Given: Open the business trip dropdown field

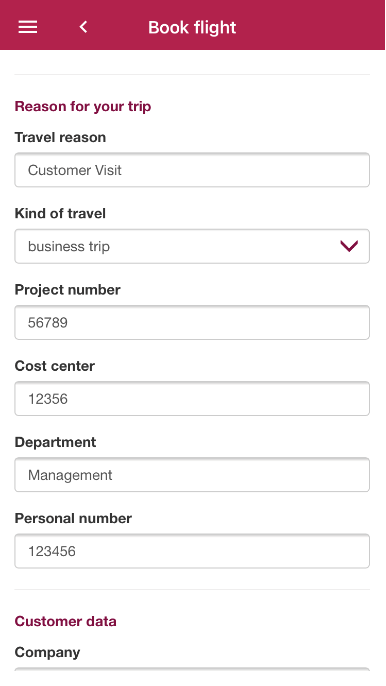Looking at the screenshot, I should (x=192, y=246).
